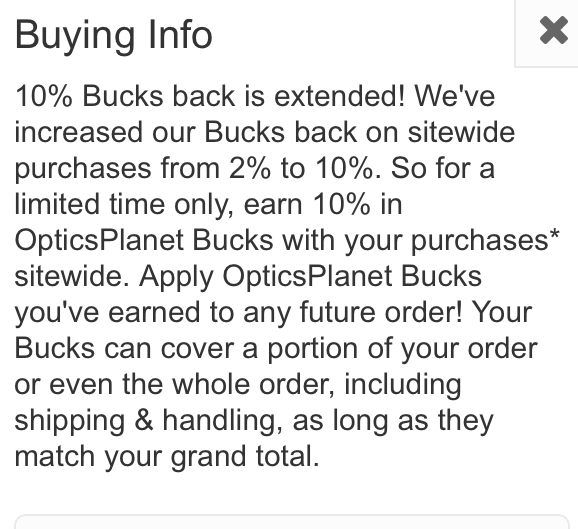Click the ampersand in 'shipping & handling'

[144, 421]
